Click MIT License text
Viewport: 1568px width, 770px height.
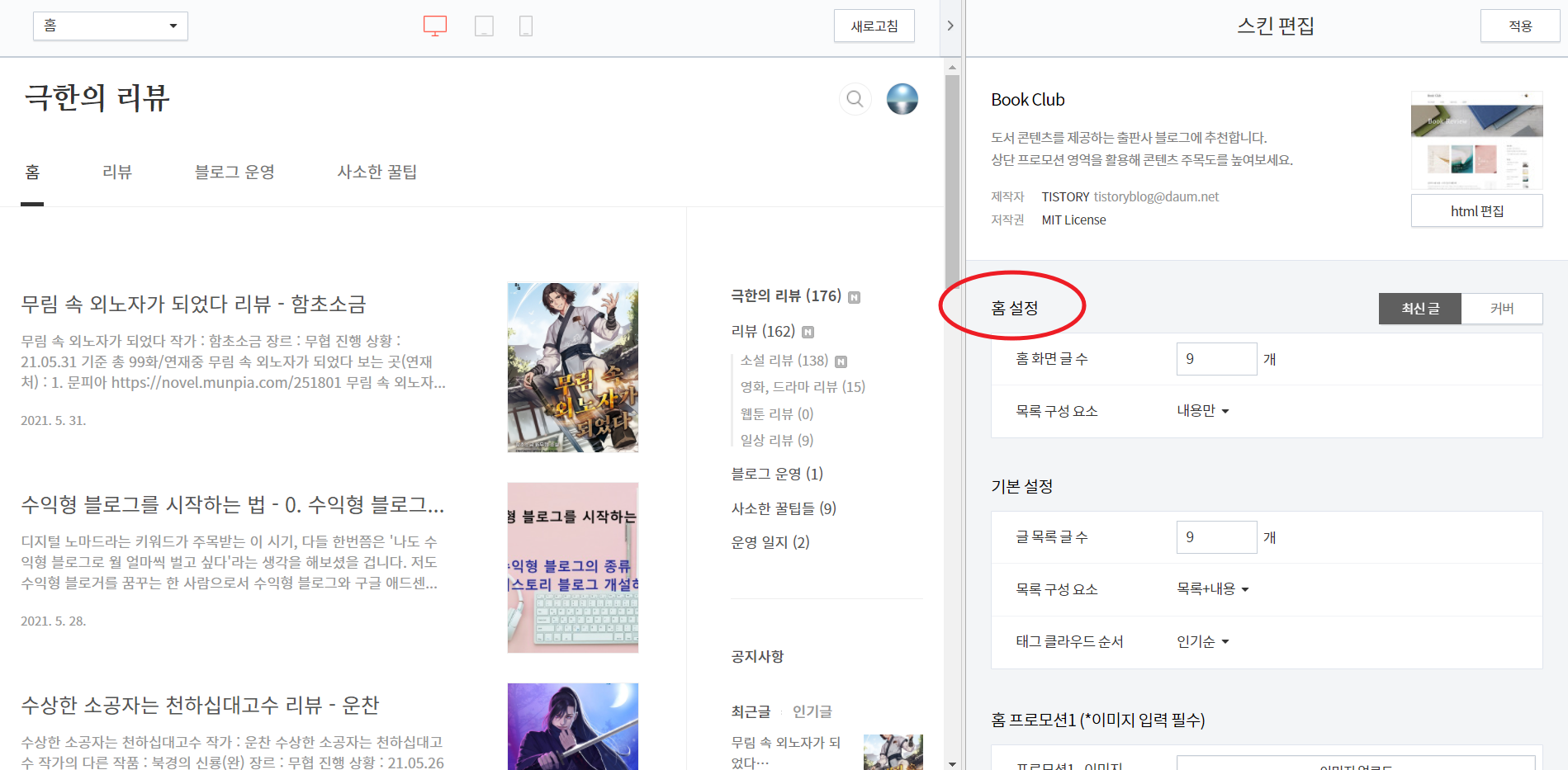1073,220
